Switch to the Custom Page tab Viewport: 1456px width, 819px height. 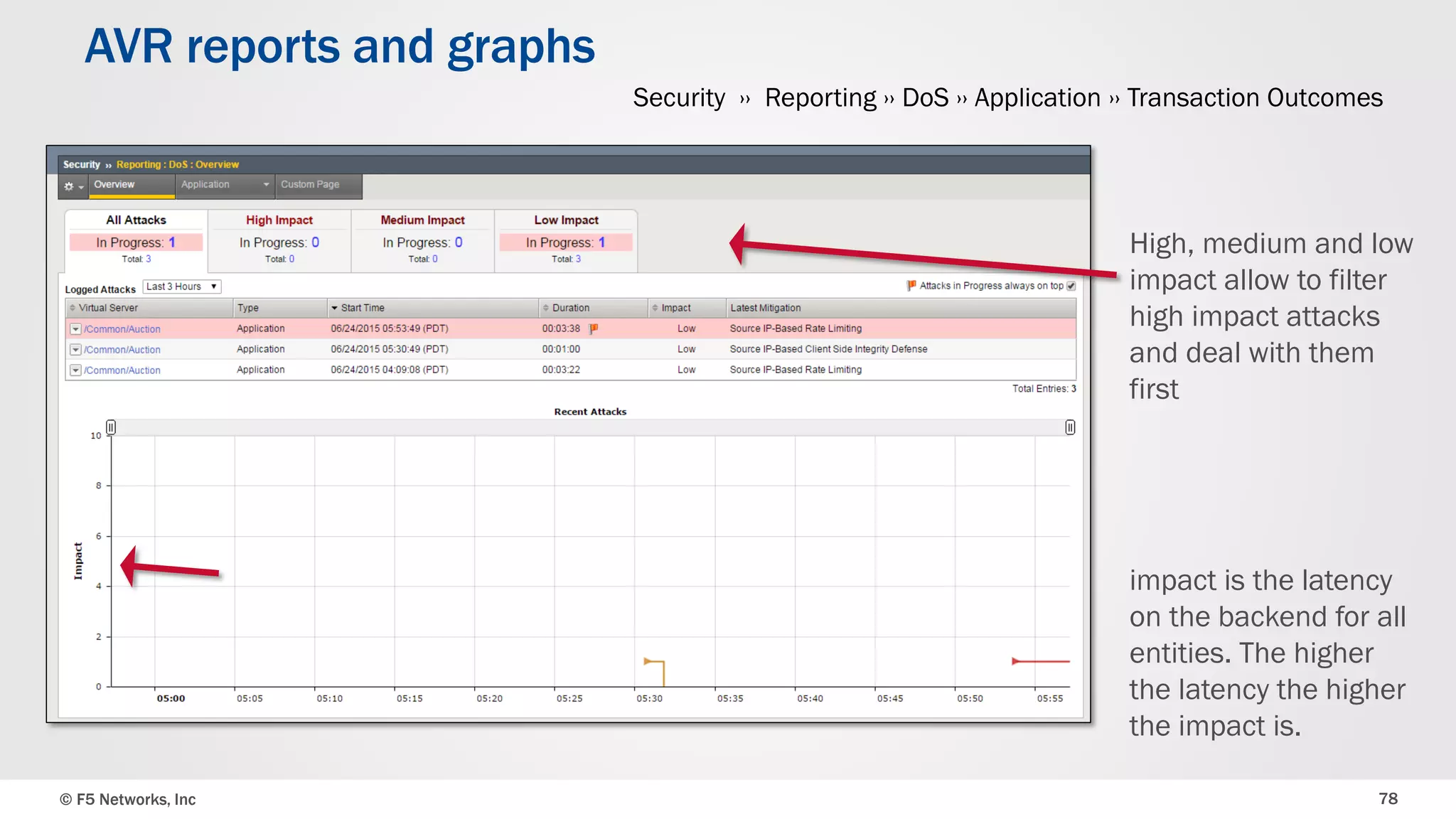319,185
